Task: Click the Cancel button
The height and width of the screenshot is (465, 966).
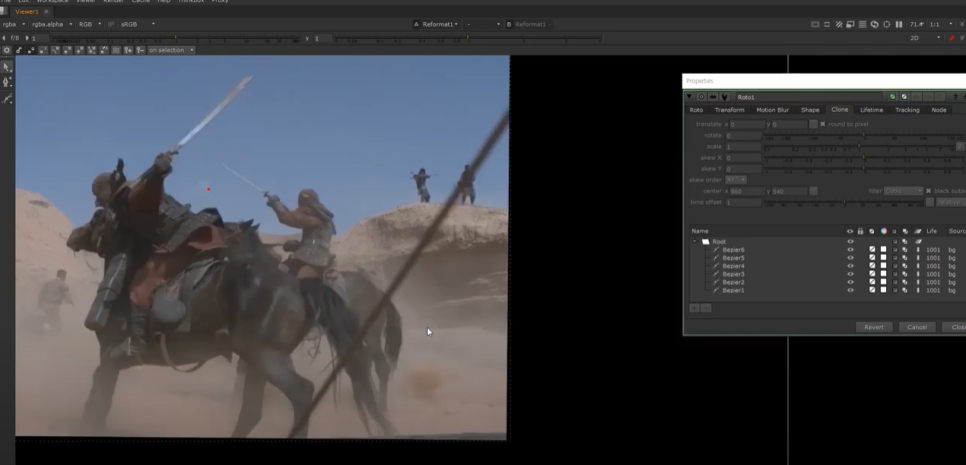Action: [x=917, y=327]
